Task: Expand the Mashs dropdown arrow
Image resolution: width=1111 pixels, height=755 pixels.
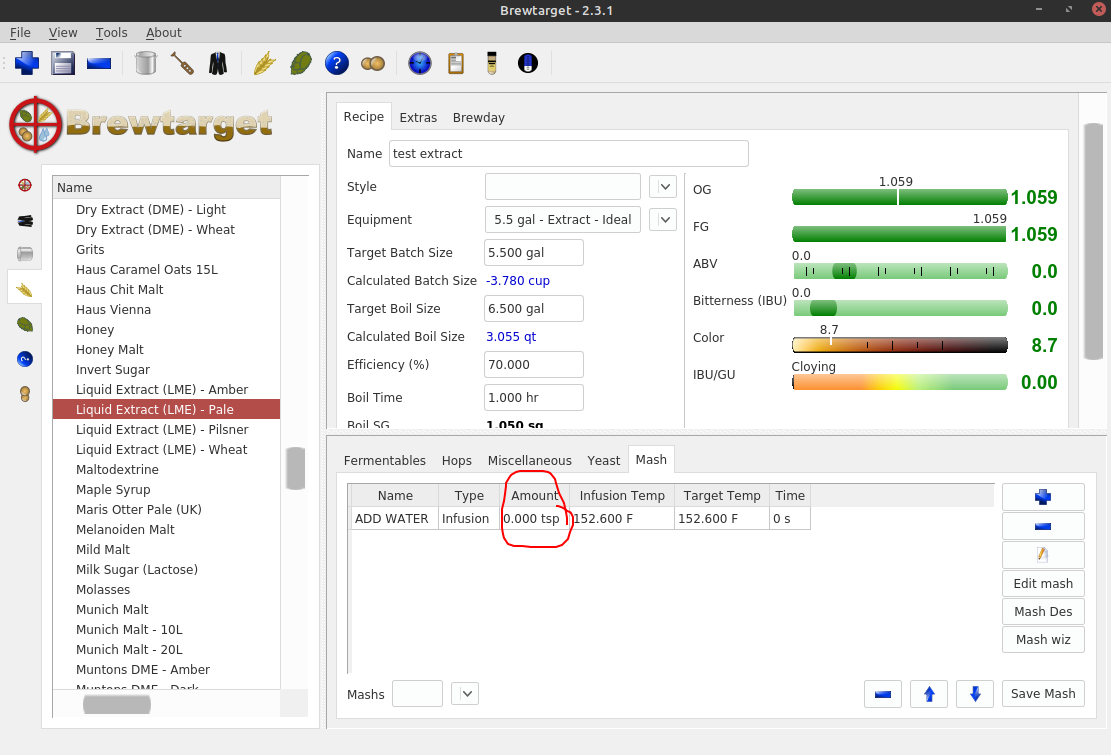Action: [x=466, y=694]
